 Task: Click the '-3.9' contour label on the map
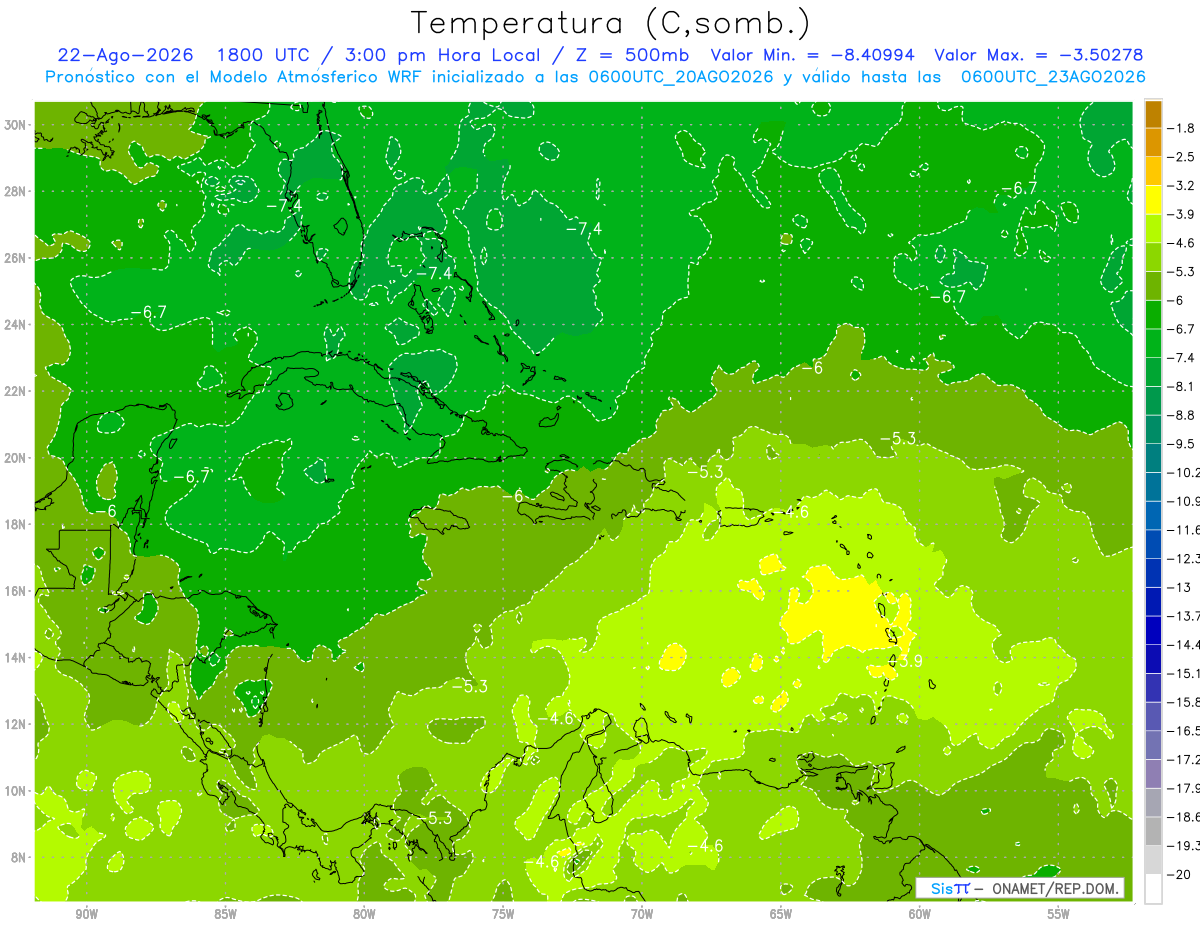pyautogui.click(x=906, y=661)
